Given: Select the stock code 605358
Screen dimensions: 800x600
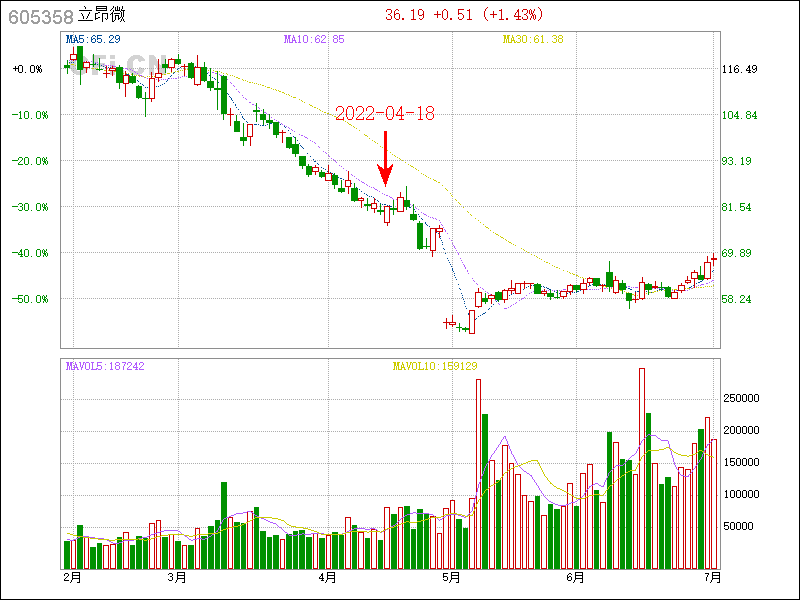Looking at the screenshot, I should tap(40, 16).
